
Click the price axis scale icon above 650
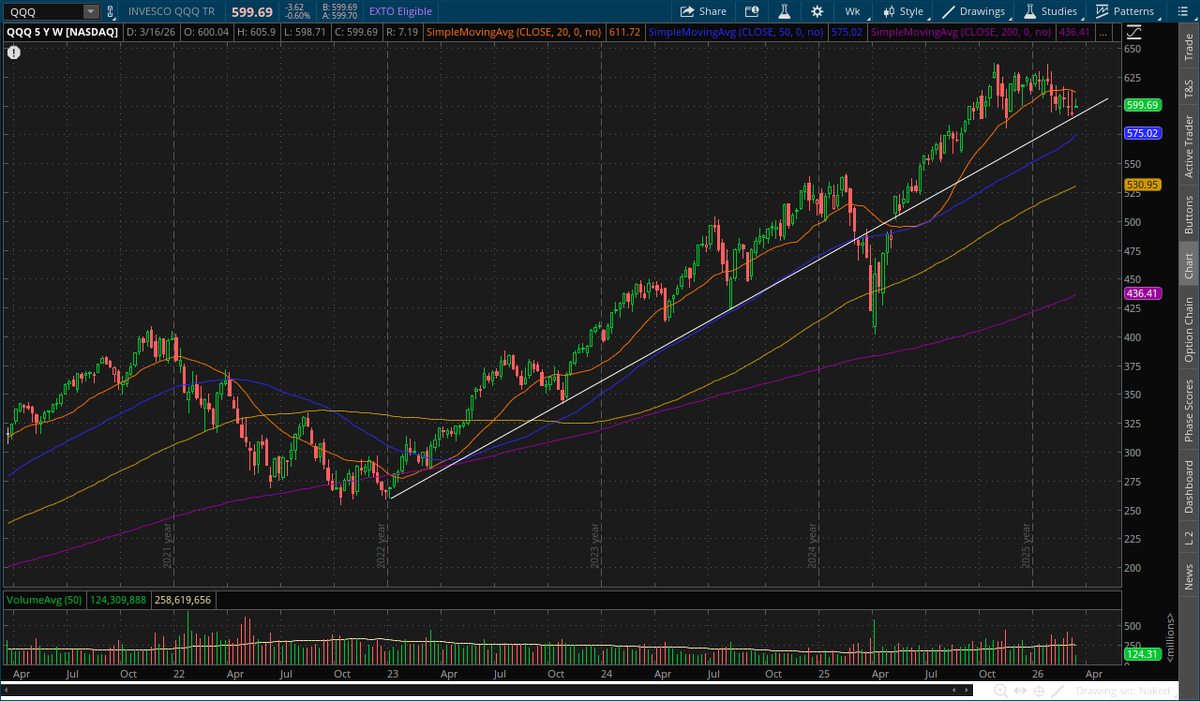[x=1134, y=33]
